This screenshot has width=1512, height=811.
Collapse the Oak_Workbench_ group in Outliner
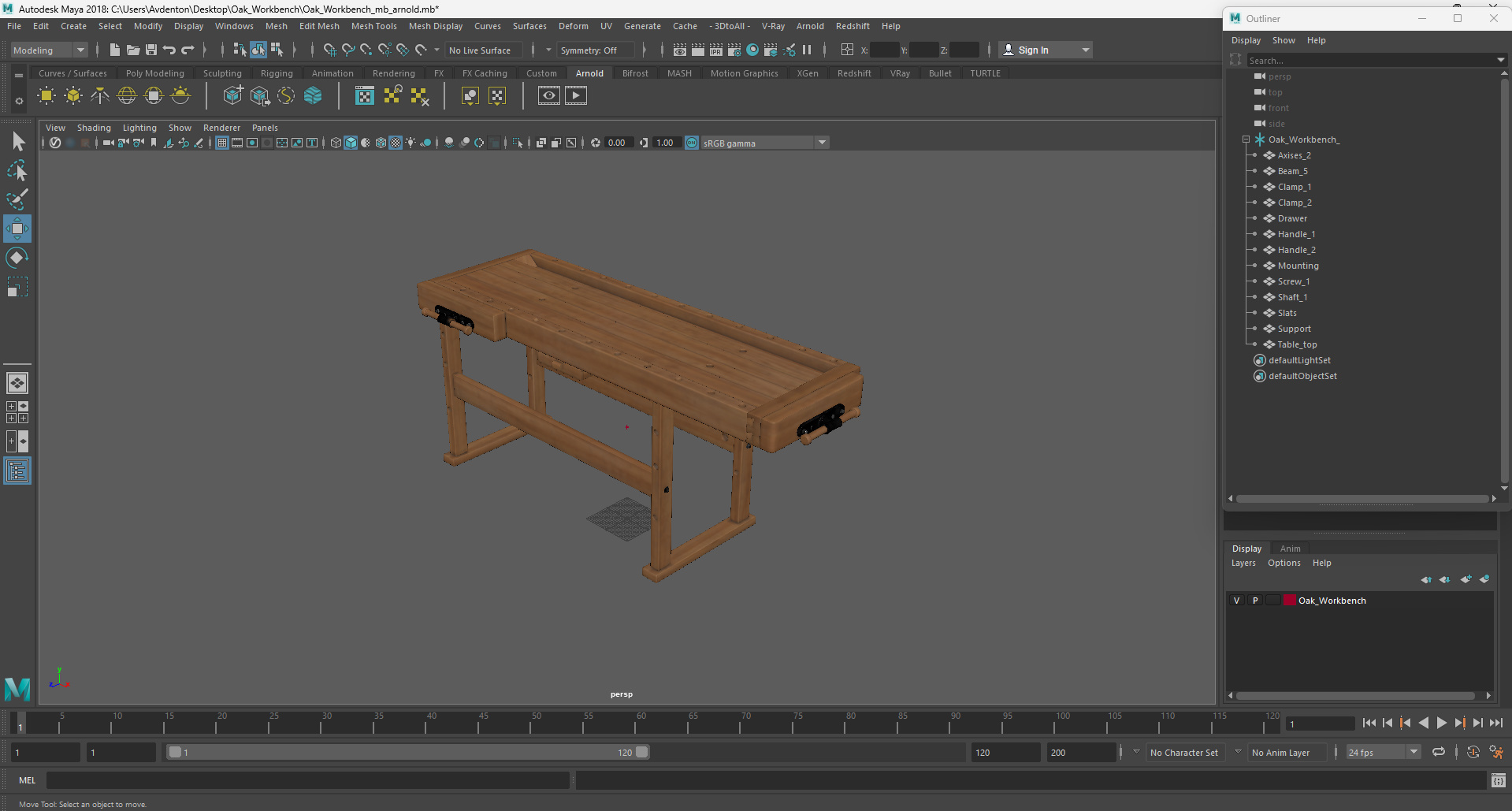[1246, 140]
